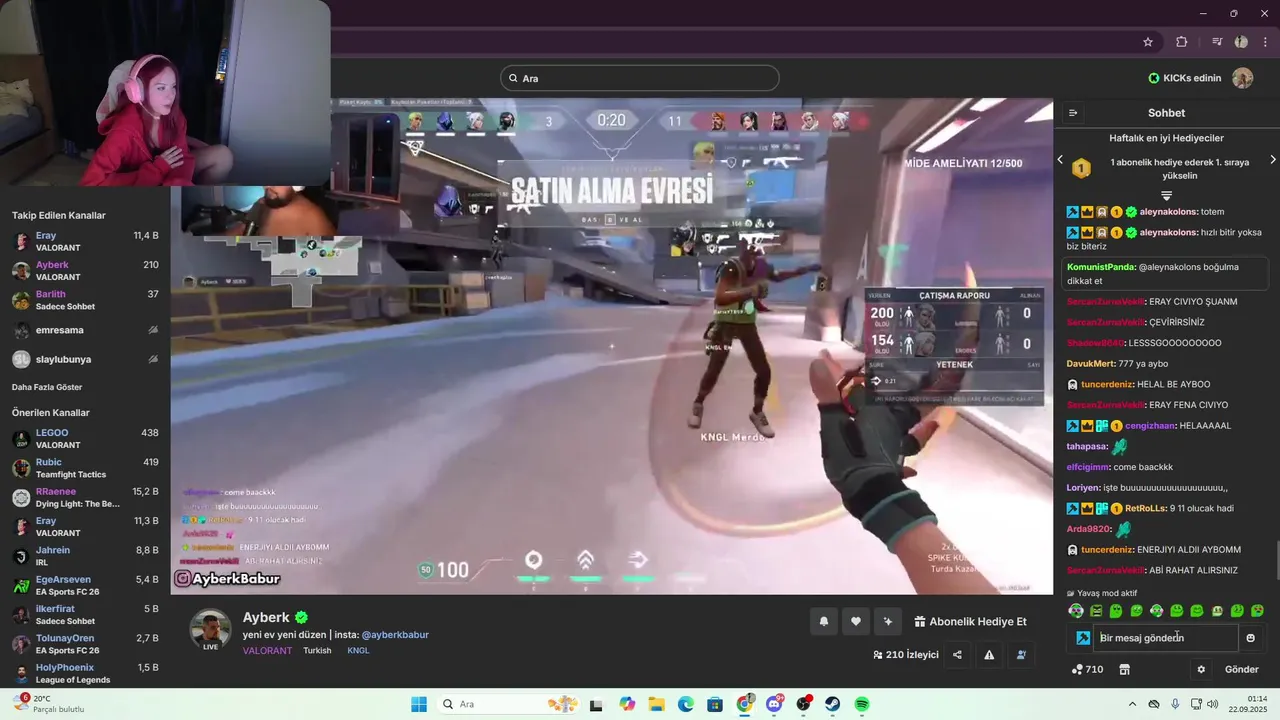Open Windows Start menu

419,704
